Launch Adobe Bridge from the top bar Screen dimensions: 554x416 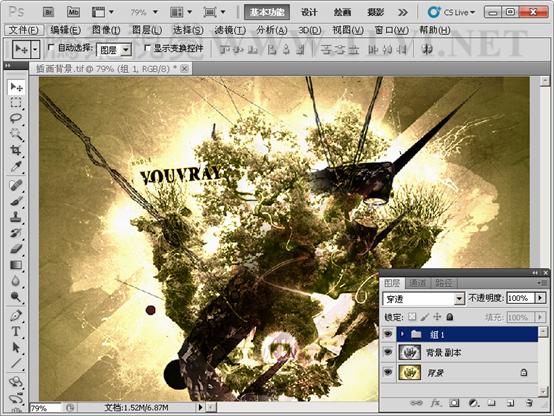tap(48, 12)
